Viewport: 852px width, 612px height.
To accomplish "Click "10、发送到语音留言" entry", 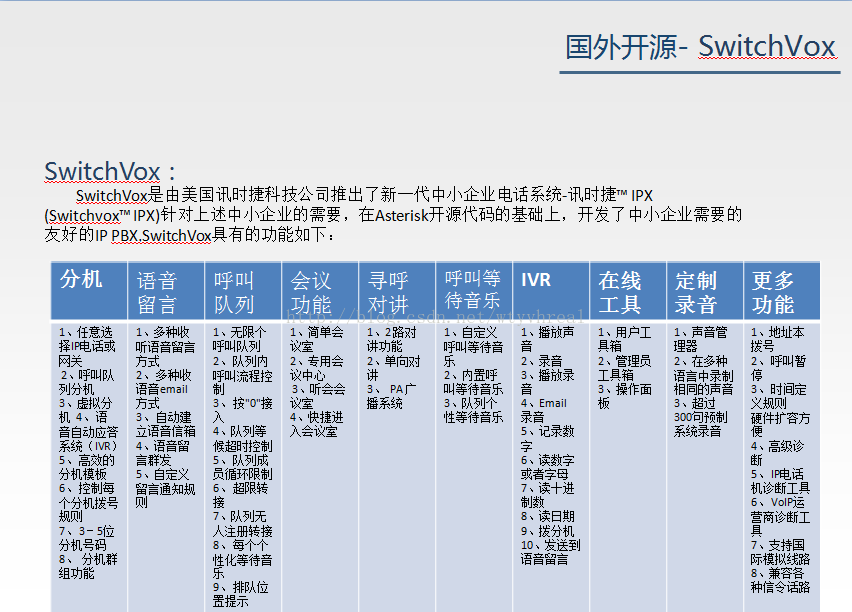I will (550, 552).
